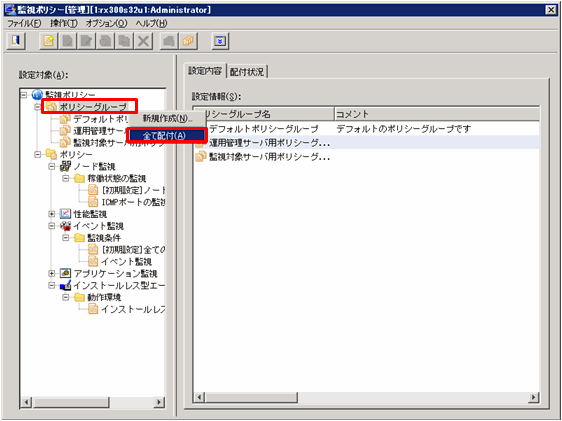
Task: Select イベント監視 leaf policy under 監視条件
Action: pos(120,261)
